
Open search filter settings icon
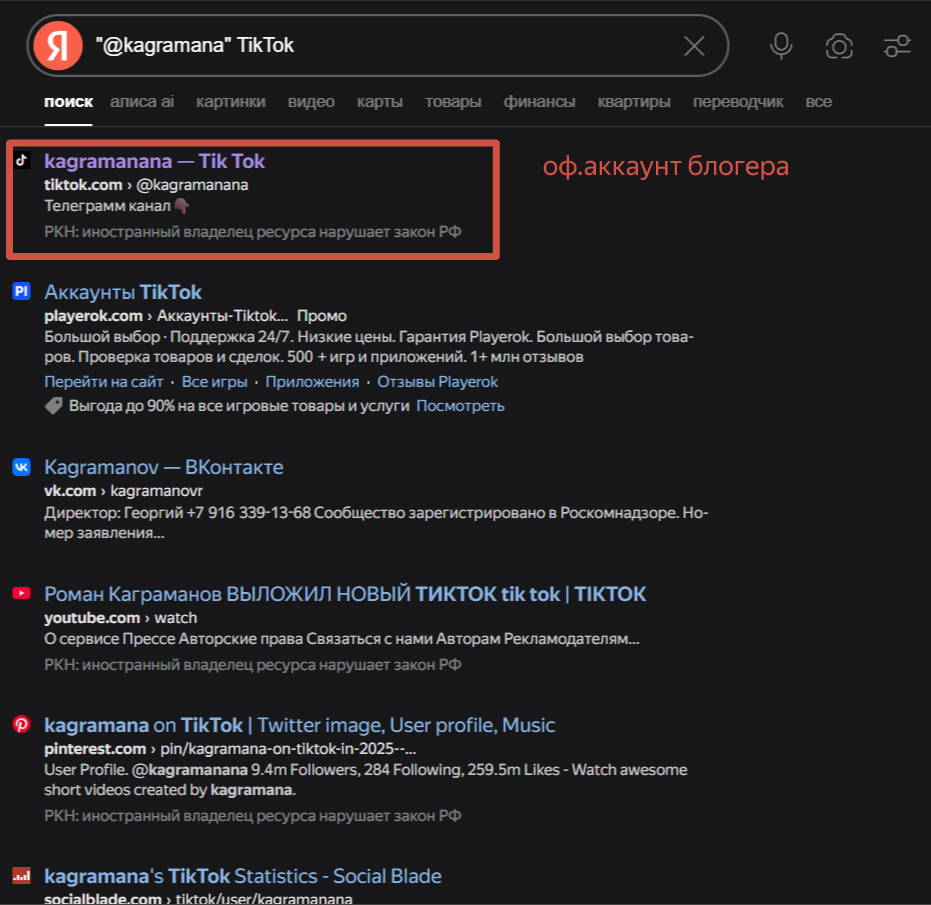(x=897, y=46)
